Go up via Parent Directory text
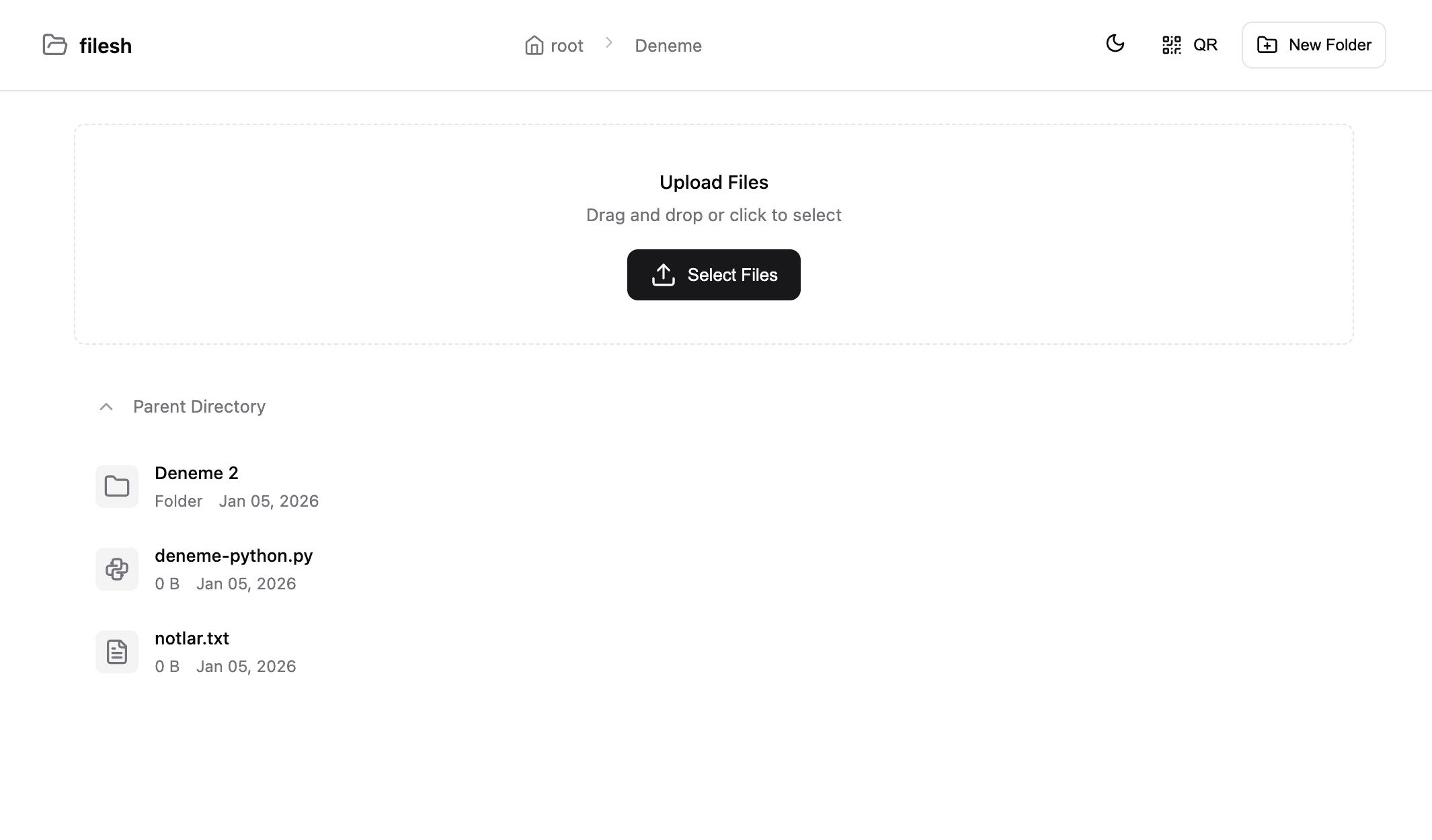This screenshot has width=1432, height=840. [199, 407]
